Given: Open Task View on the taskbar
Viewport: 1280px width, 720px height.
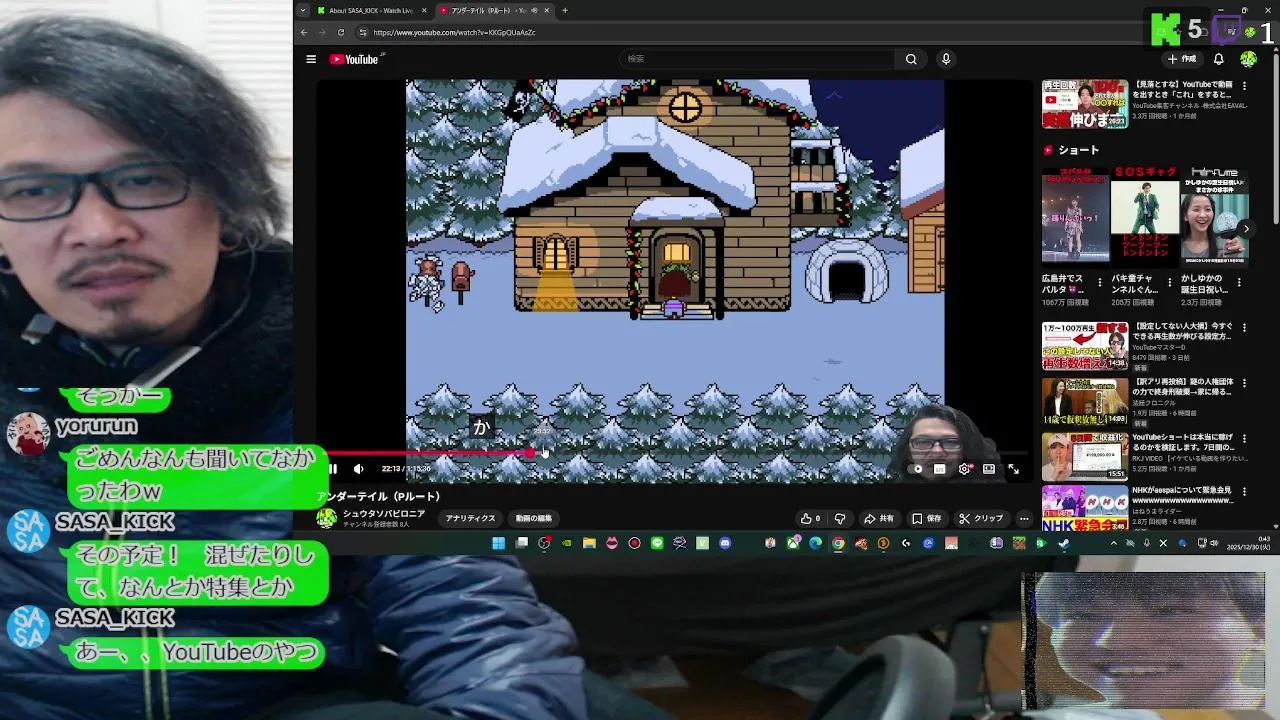Looking at the screenshot, I should [521, 543].
